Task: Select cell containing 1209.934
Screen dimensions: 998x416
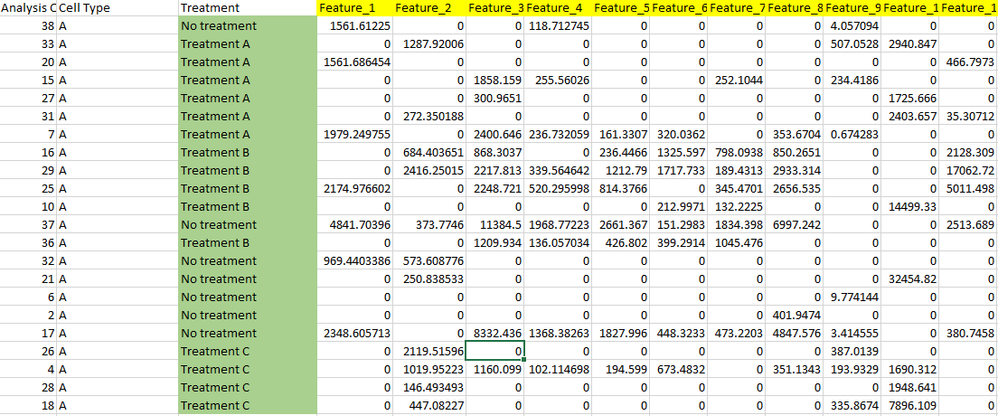Action: [x=495, y=243]
